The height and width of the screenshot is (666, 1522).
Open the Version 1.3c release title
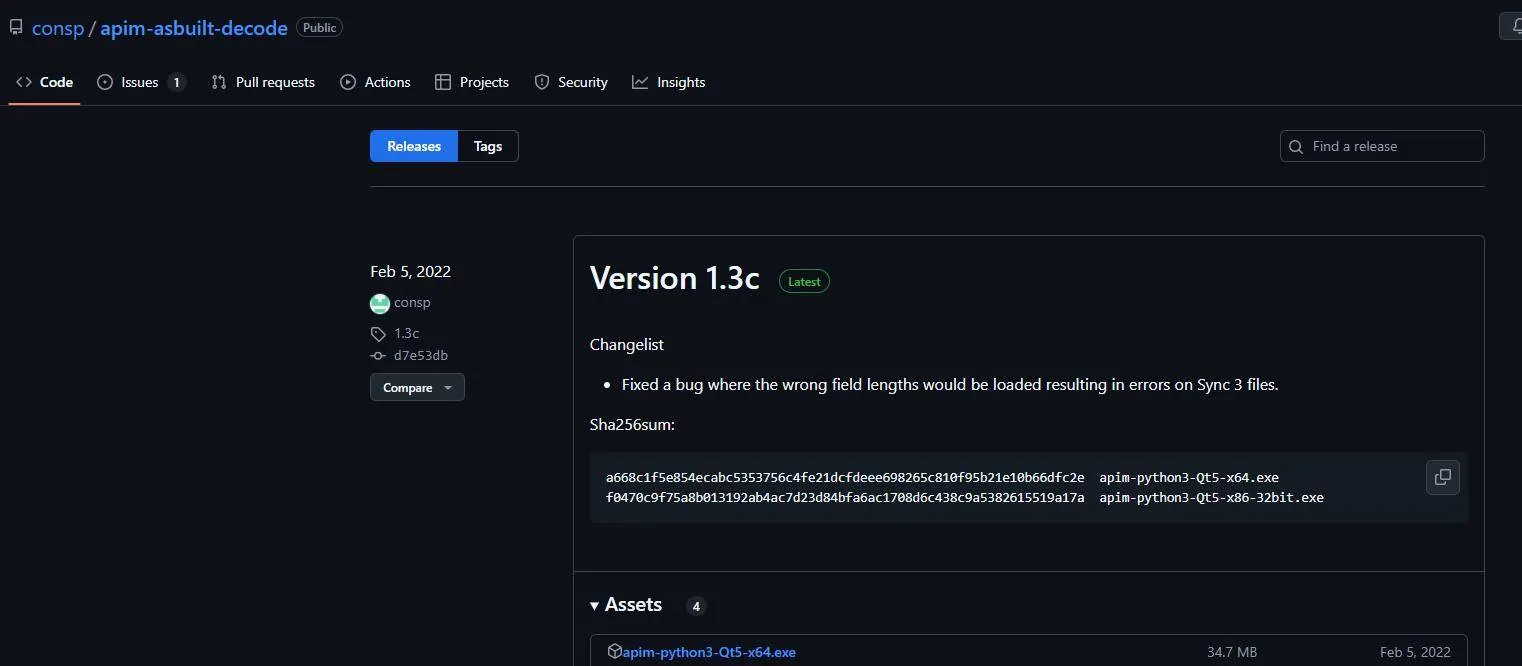[675, 278]
